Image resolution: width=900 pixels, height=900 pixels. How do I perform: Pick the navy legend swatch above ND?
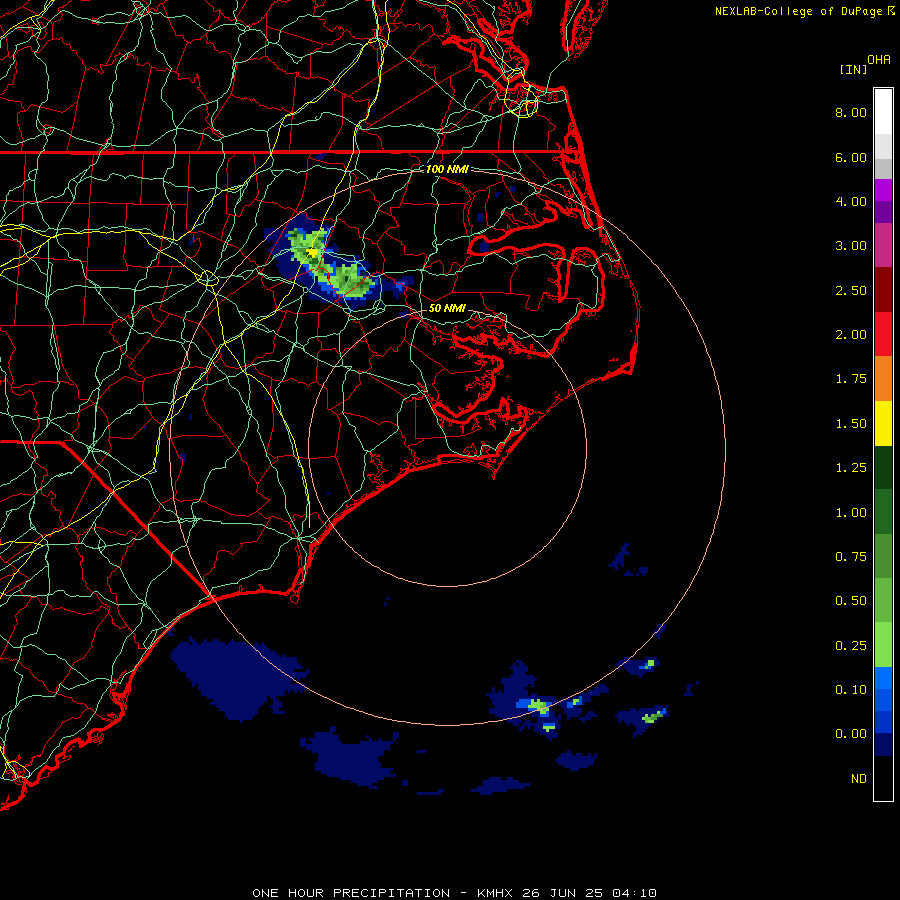[883, 745]
